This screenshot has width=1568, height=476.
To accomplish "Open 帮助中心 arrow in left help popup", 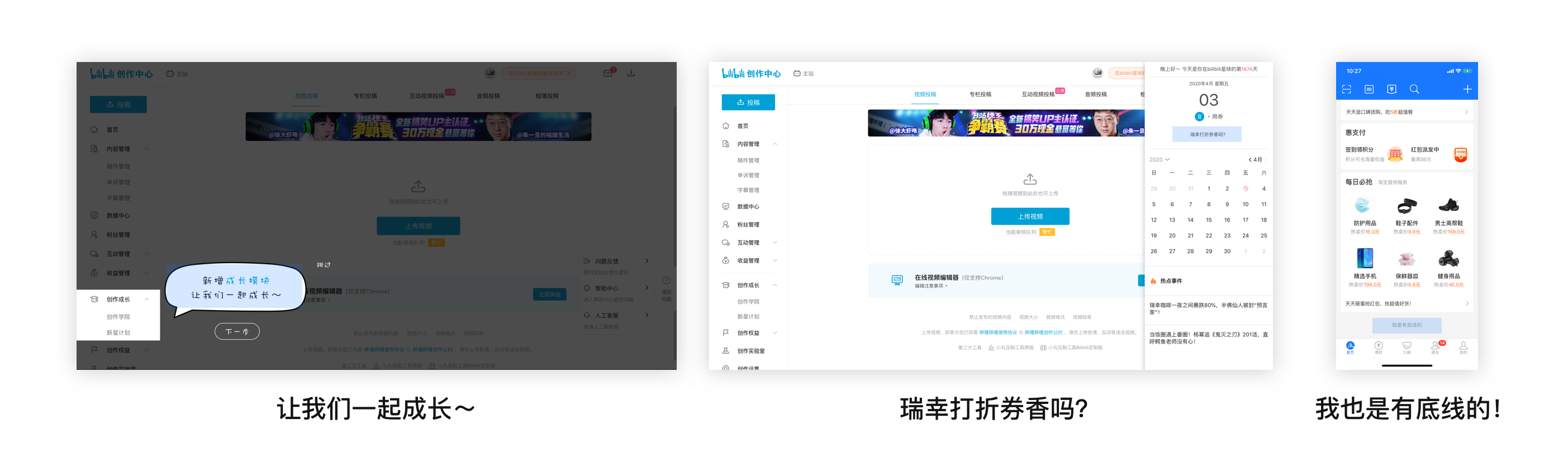I will tap(647, 288).
